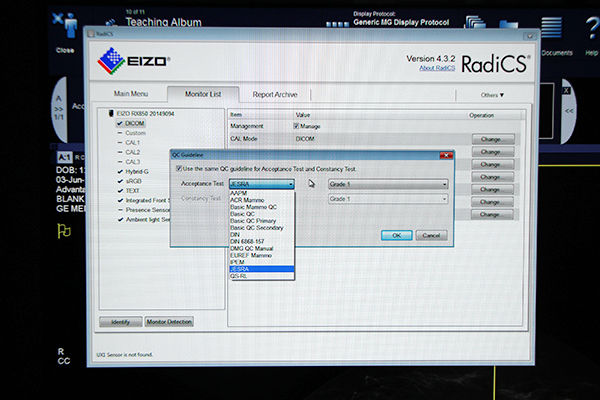Expand the Others menu

[x=491, y=95]
